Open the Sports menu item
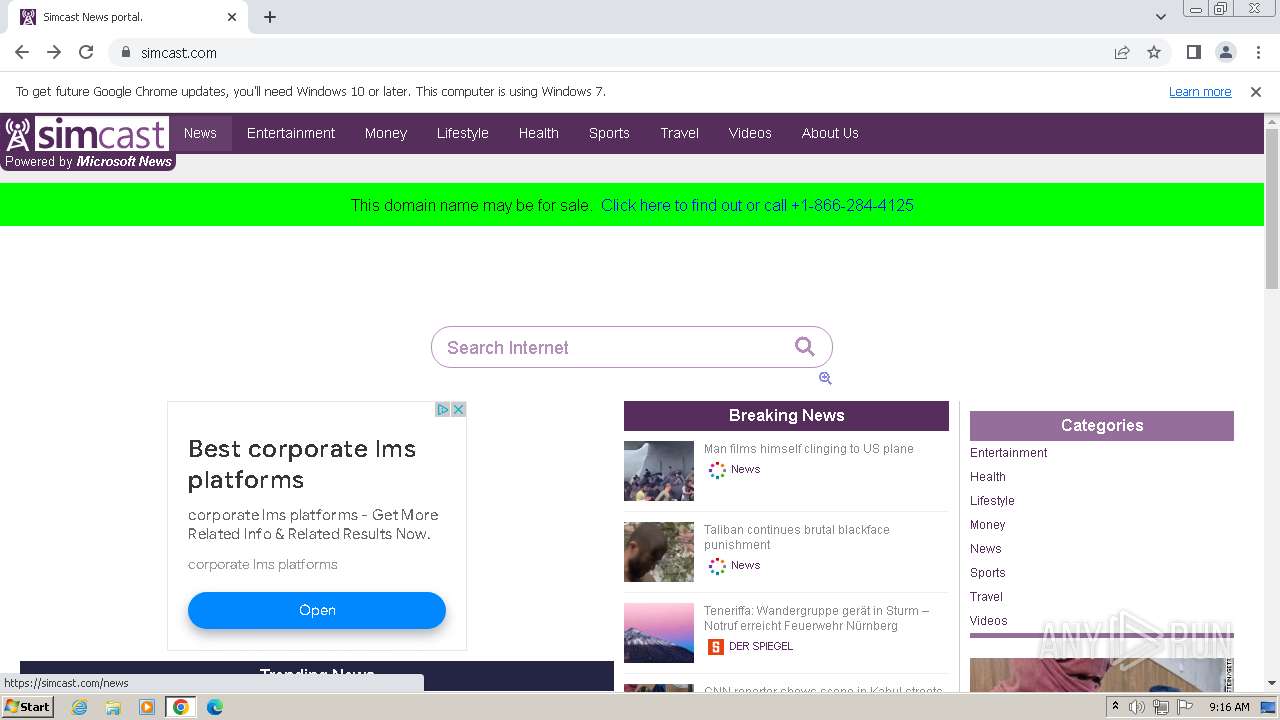The image size is (1280, 720). click(x=609, y=133)
